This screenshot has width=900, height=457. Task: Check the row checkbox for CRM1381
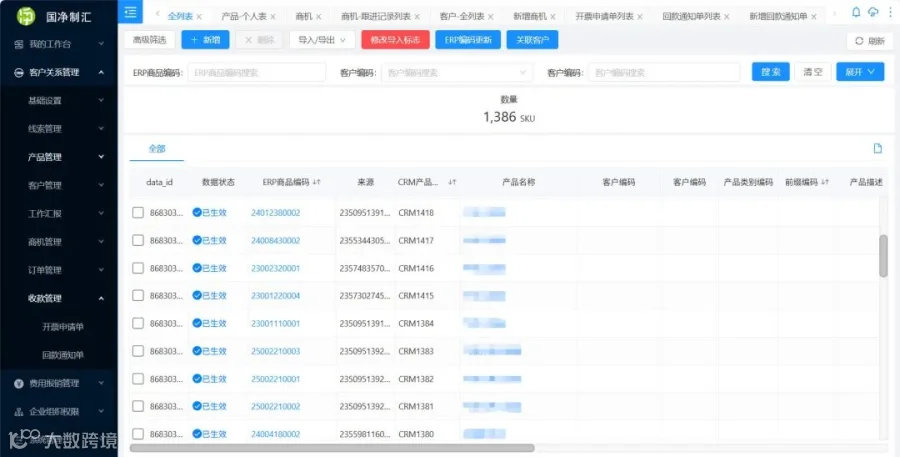click(138, 406)
